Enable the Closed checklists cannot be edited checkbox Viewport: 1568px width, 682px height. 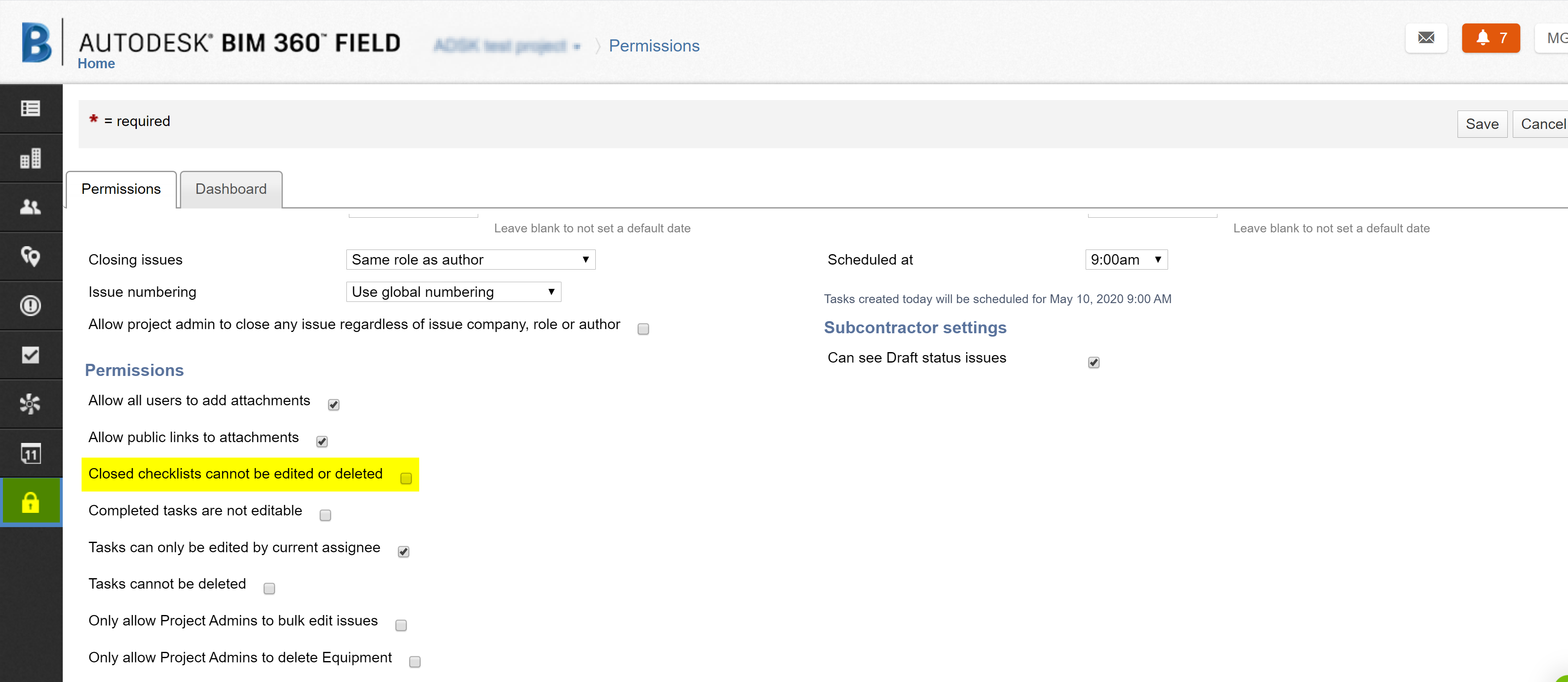(x=405, y=479)
